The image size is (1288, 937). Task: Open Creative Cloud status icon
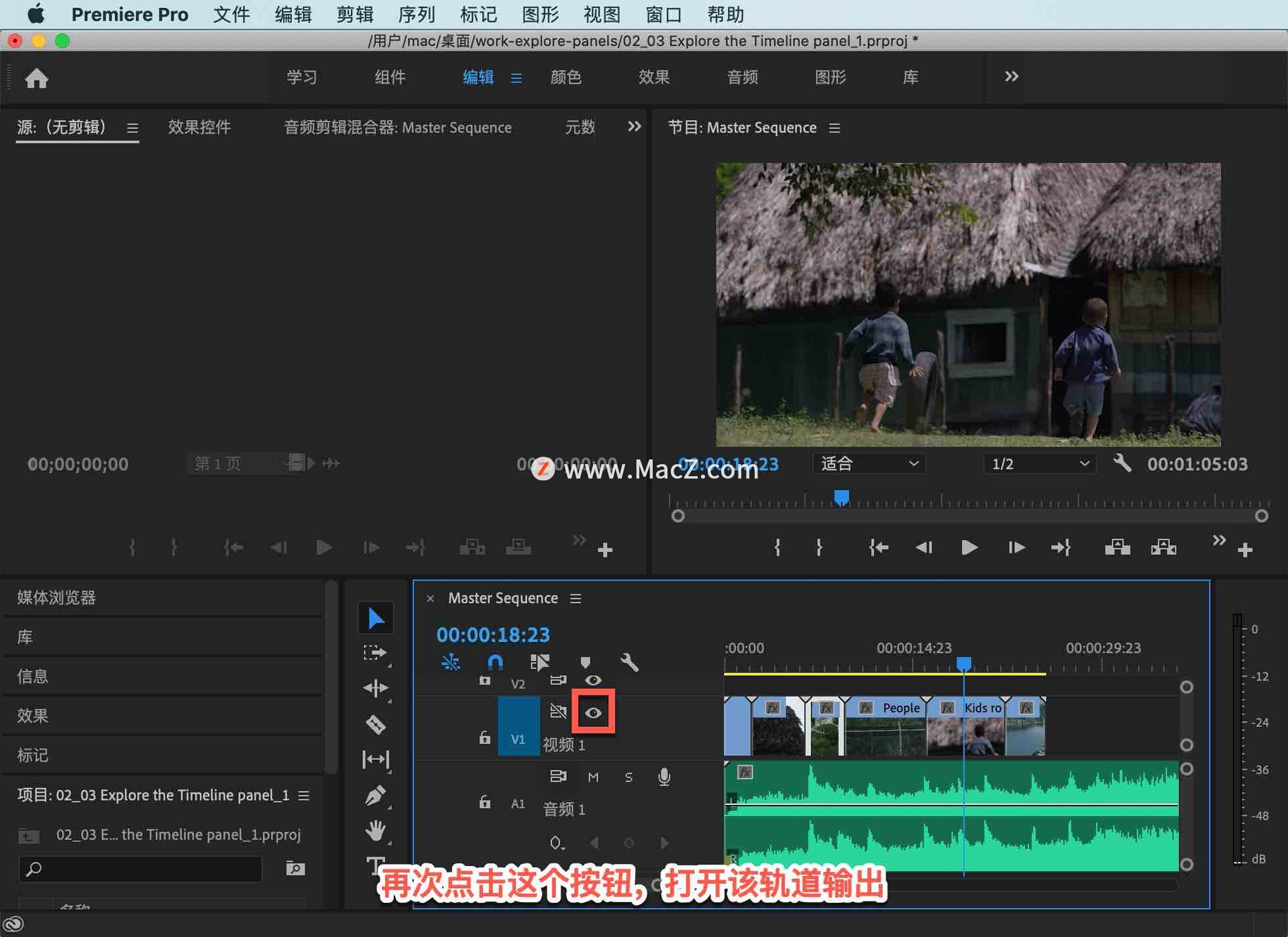(14, 924)
